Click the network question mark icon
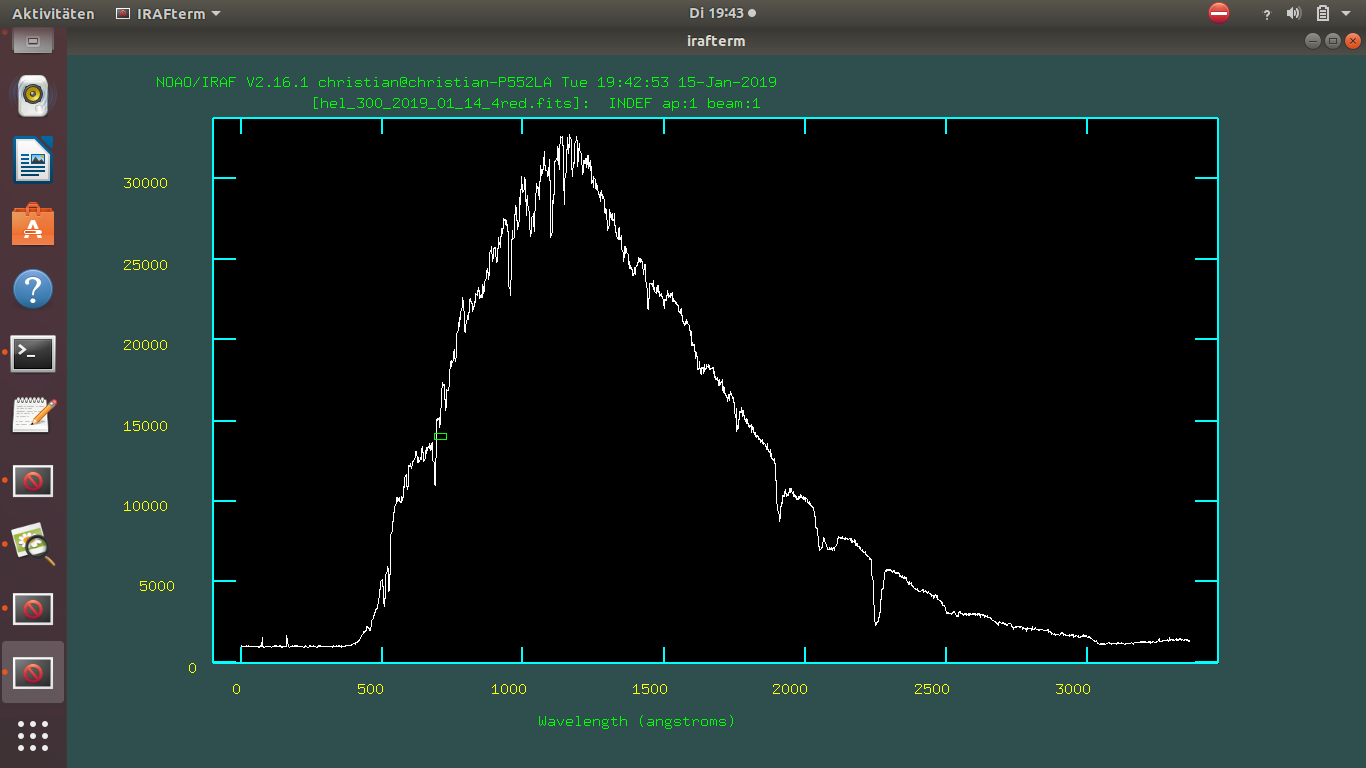 1267,14
